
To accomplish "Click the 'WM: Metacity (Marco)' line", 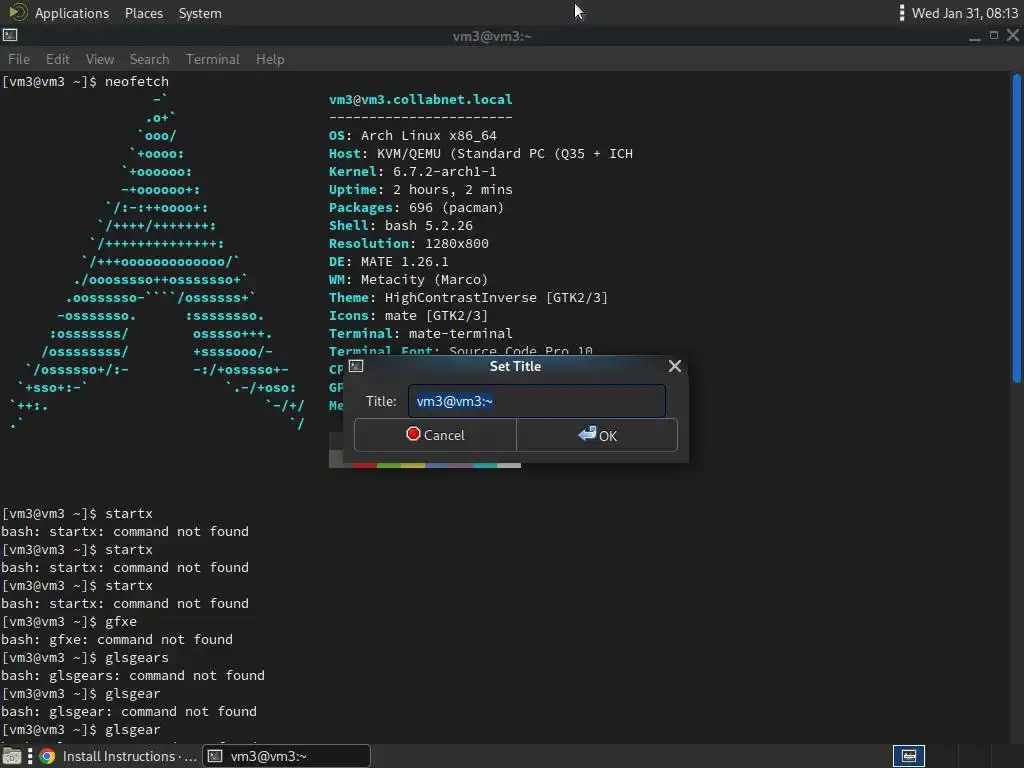I will coord(409,280).
